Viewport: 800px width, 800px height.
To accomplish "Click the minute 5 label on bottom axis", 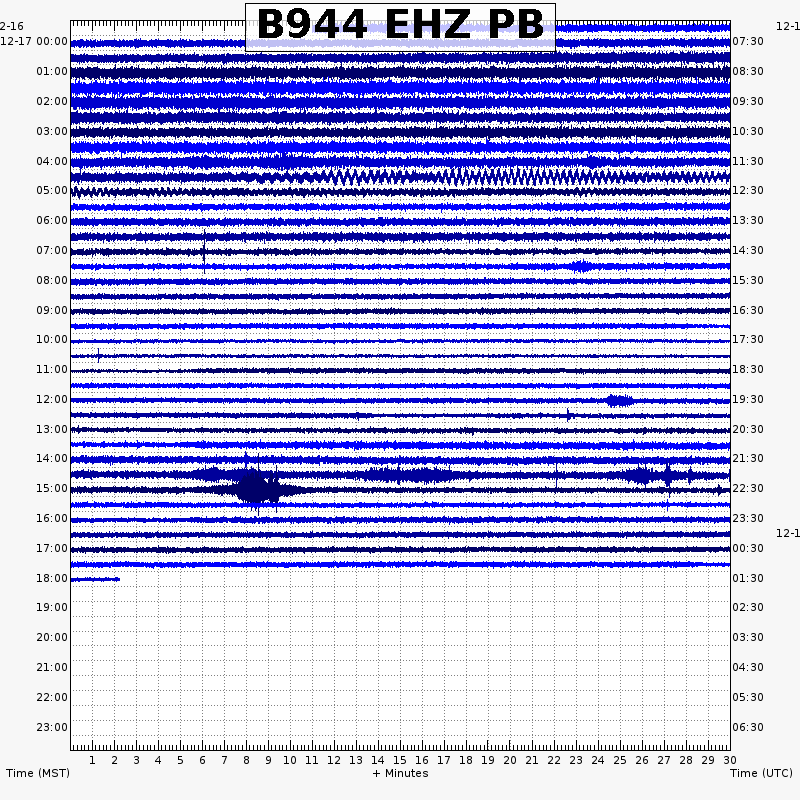I will (180, 760).
